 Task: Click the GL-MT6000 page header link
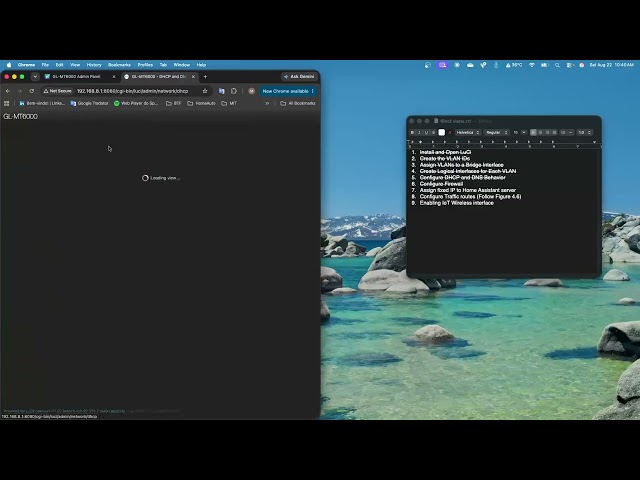[20, 116]
